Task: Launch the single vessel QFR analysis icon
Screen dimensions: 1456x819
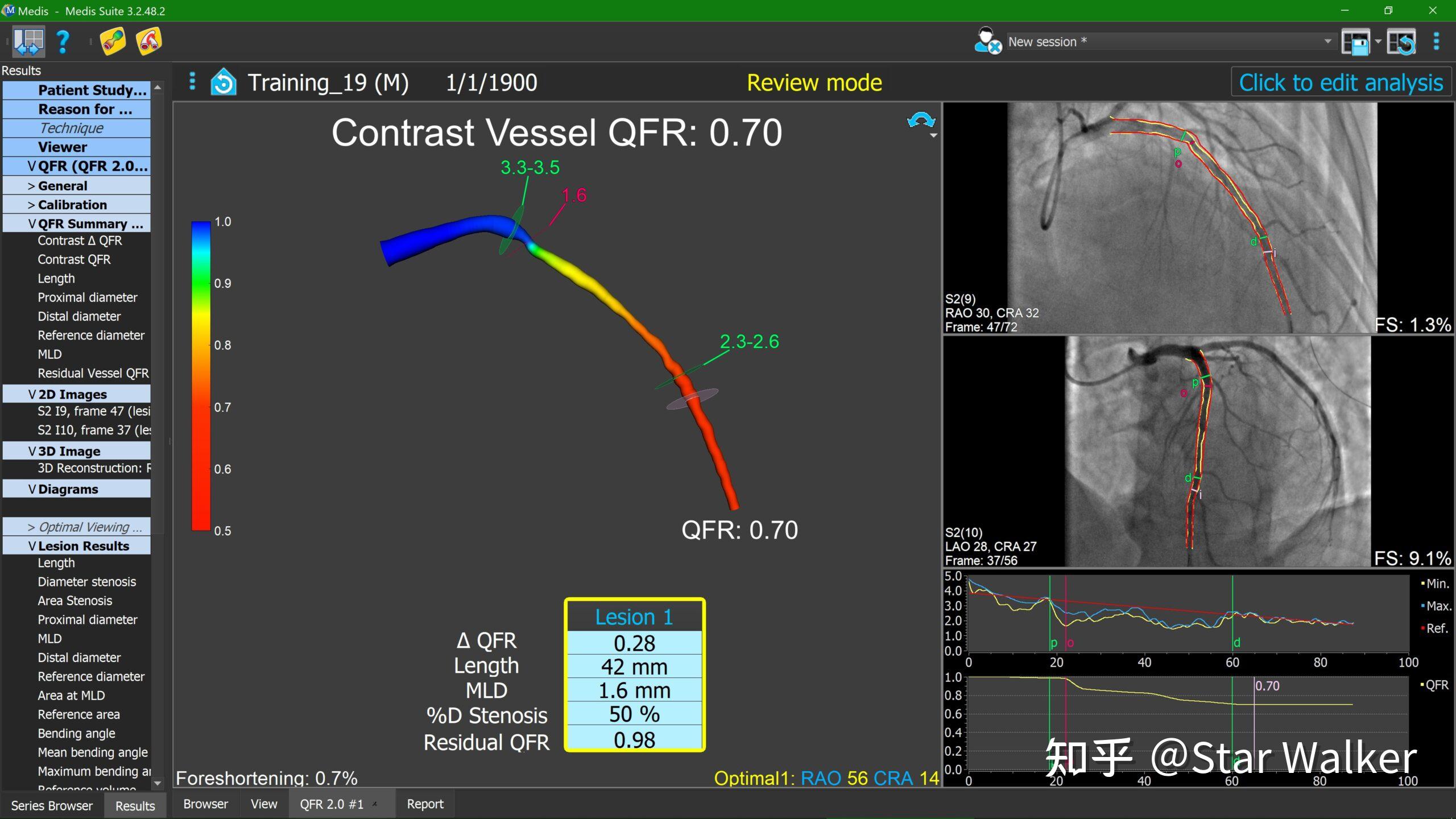Action: (113, 42)
